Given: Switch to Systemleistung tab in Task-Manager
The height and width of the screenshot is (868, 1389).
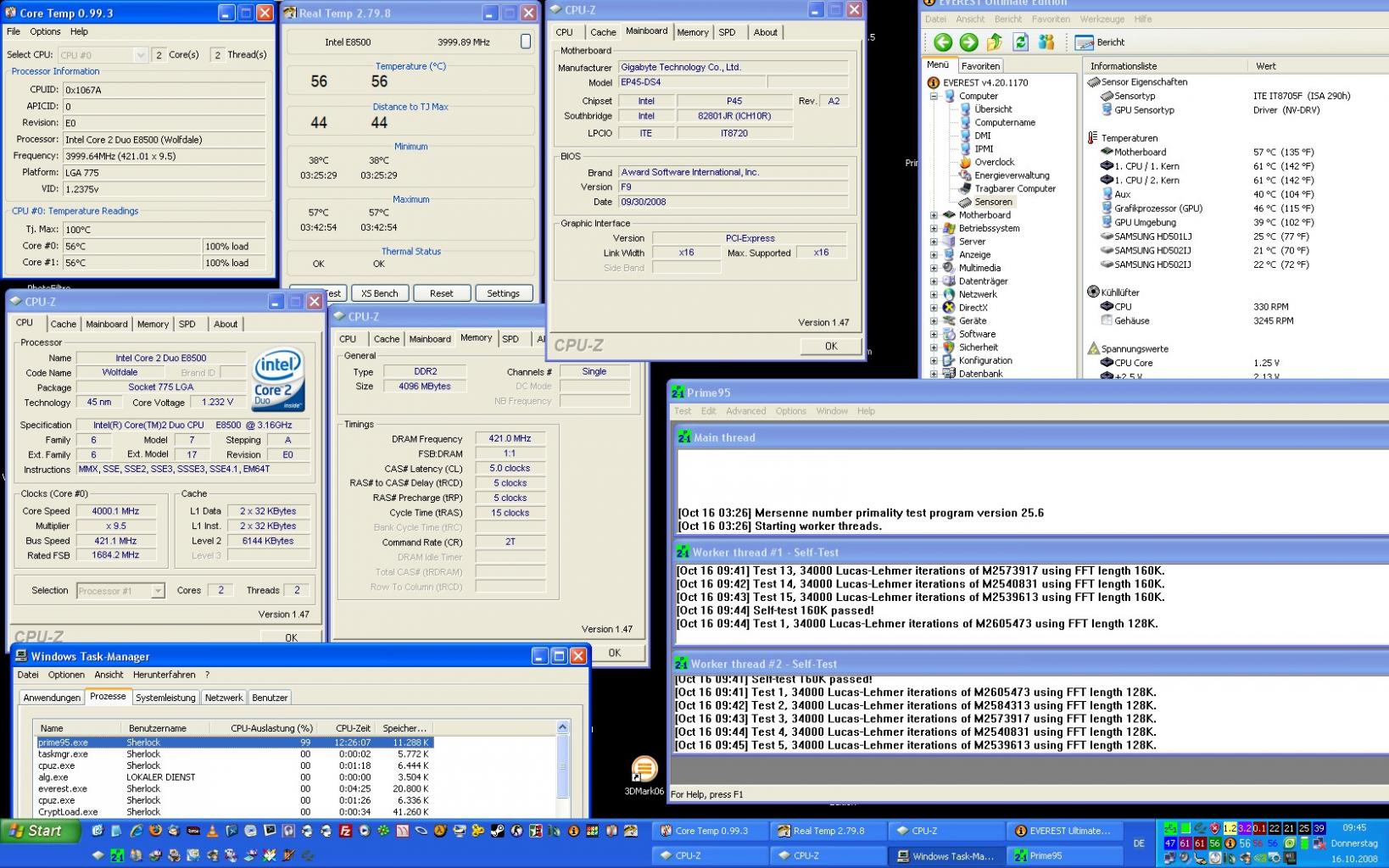Looking at the screenshot, I should pyautogui.click(x=165, y=698).
